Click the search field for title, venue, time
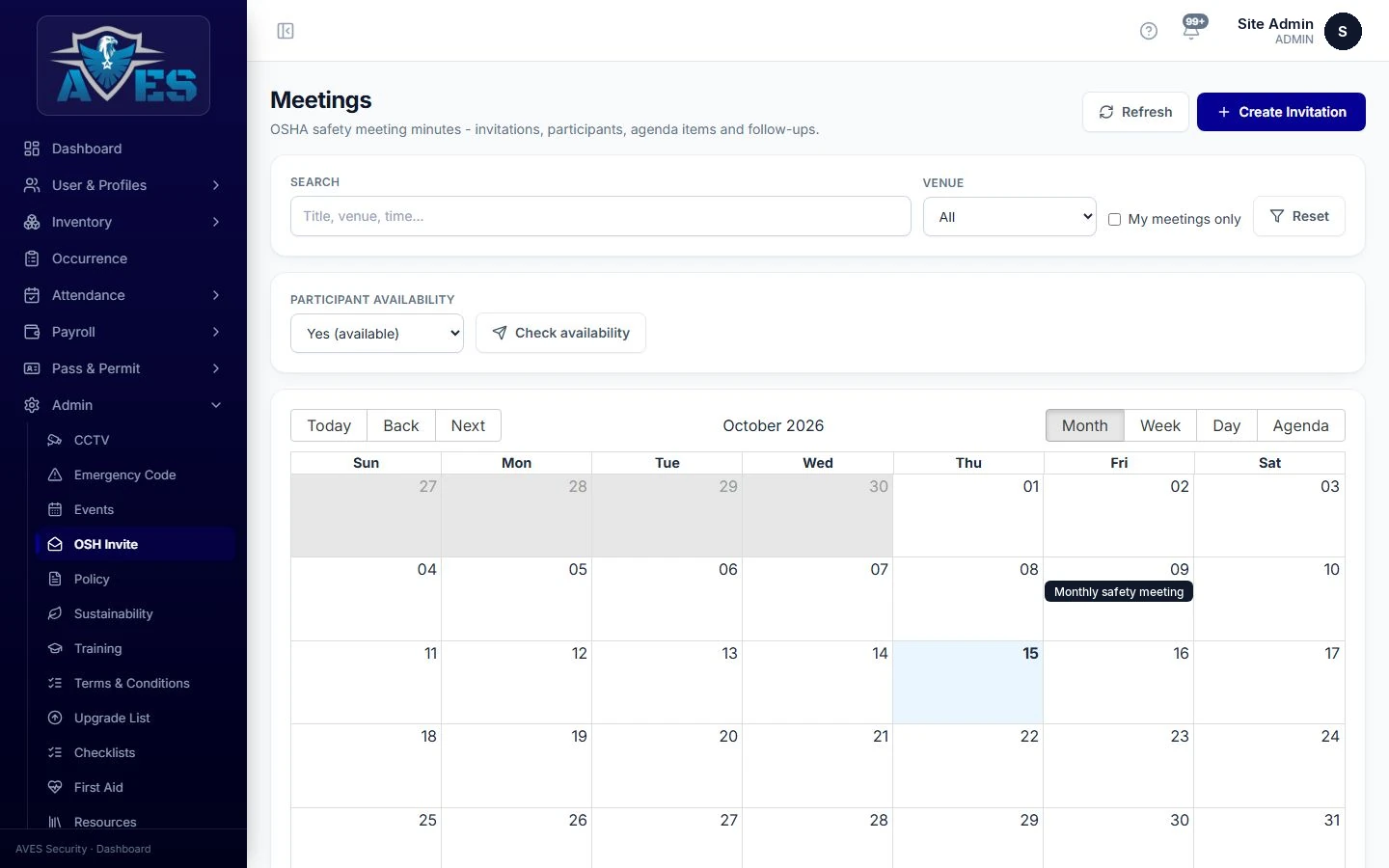 click(x=600, y=216)
